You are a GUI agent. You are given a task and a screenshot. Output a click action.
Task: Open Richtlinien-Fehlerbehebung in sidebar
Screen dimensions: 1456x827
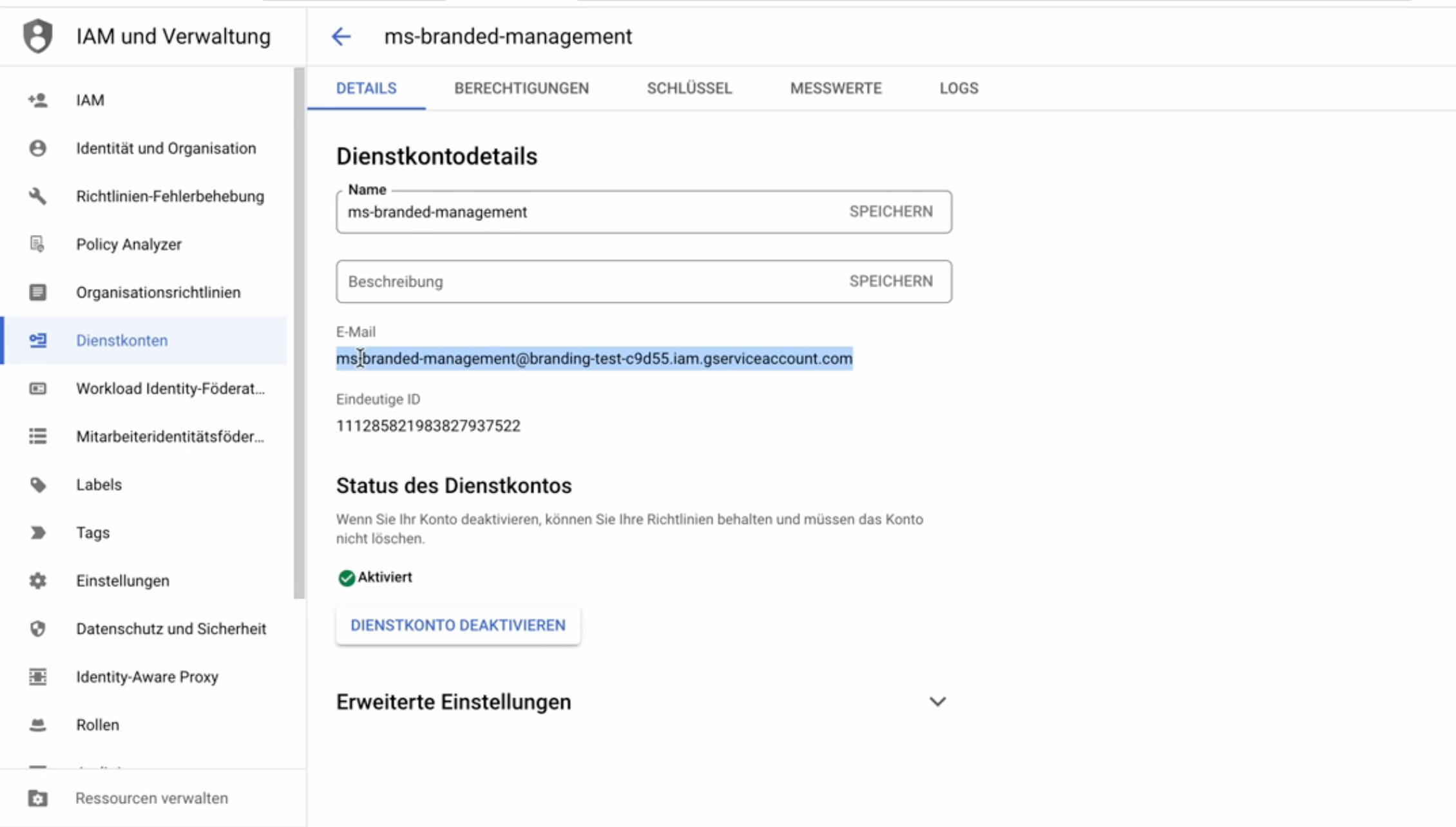click(144, 196)
